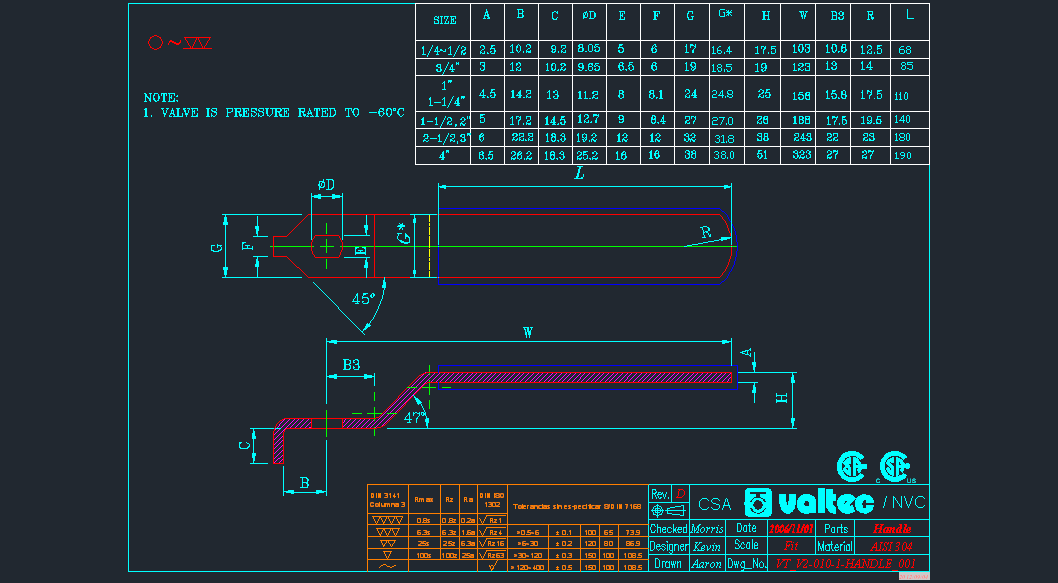Image resolution: width=1058 pixels, height=583 pixels.
Task: Click the right CSA C-US certification mark
Action: point(893,466)
